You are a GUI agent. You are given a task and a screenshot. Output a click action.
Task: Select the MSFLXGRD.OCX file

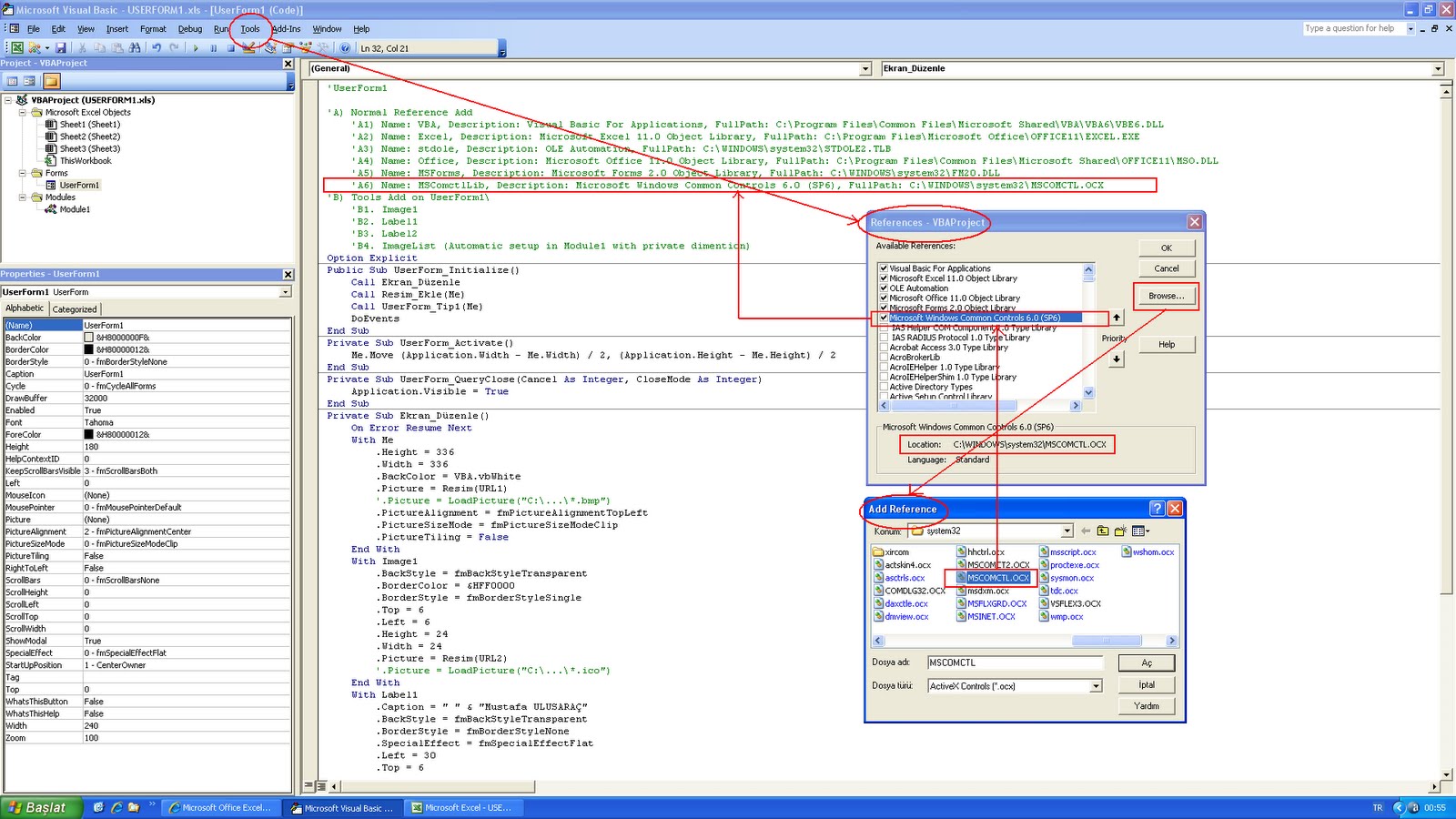(x=991, y=603)
